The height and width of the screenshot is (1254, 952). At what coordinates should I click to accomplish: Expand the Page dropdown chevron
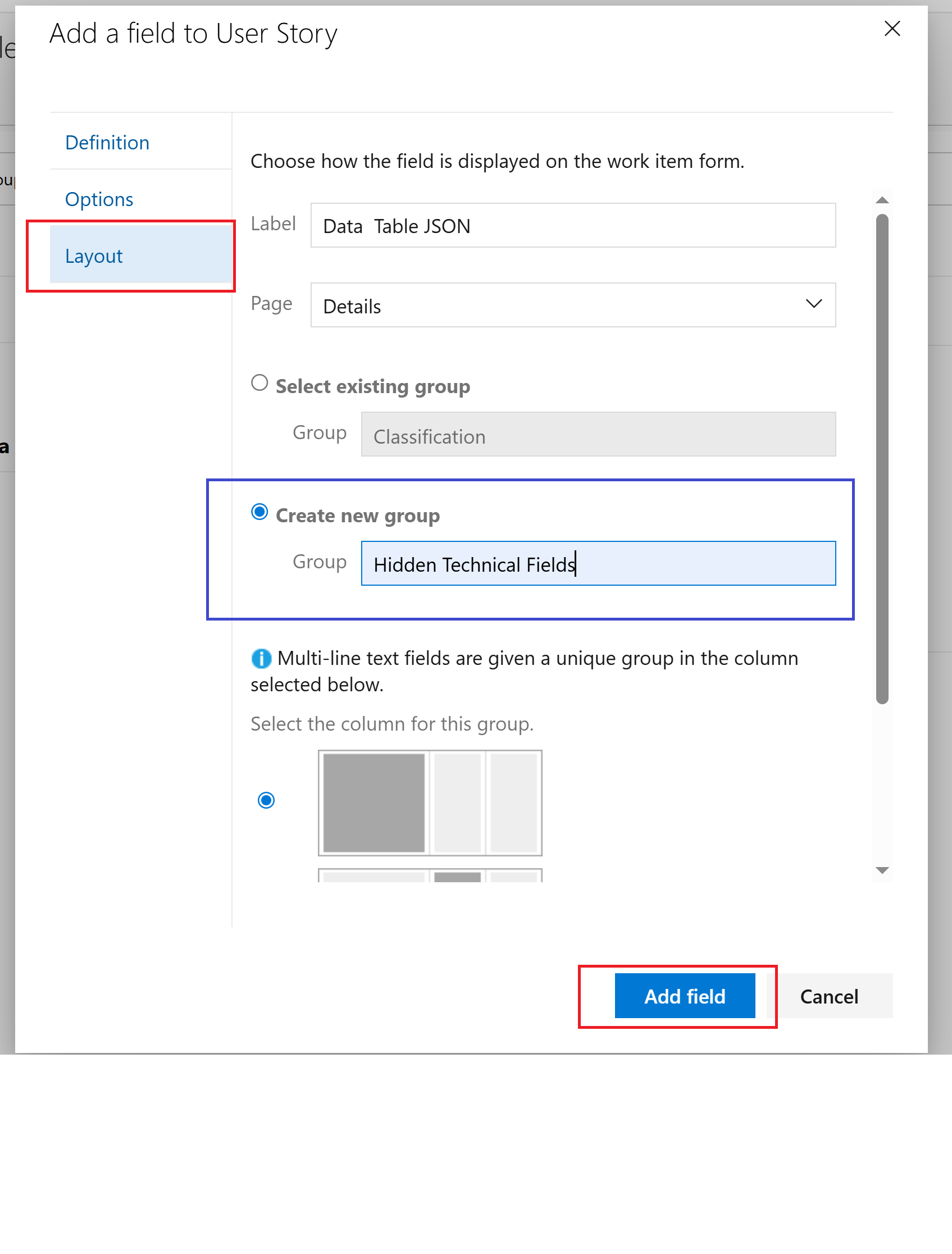click(x=814, y=304)
